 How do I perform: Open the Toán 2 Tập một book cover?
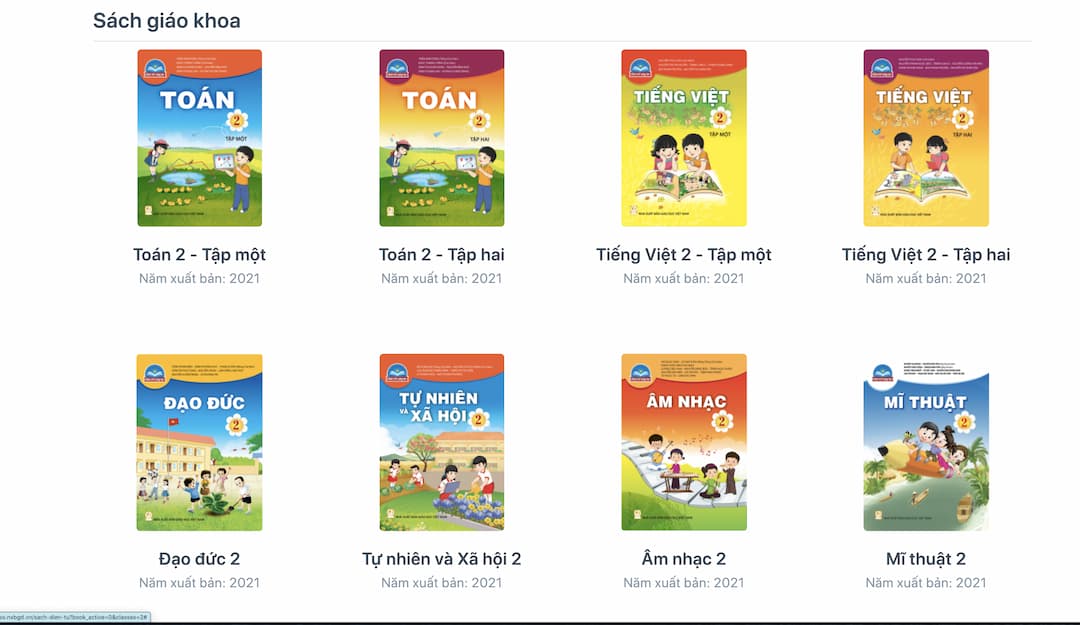point(200,138)
